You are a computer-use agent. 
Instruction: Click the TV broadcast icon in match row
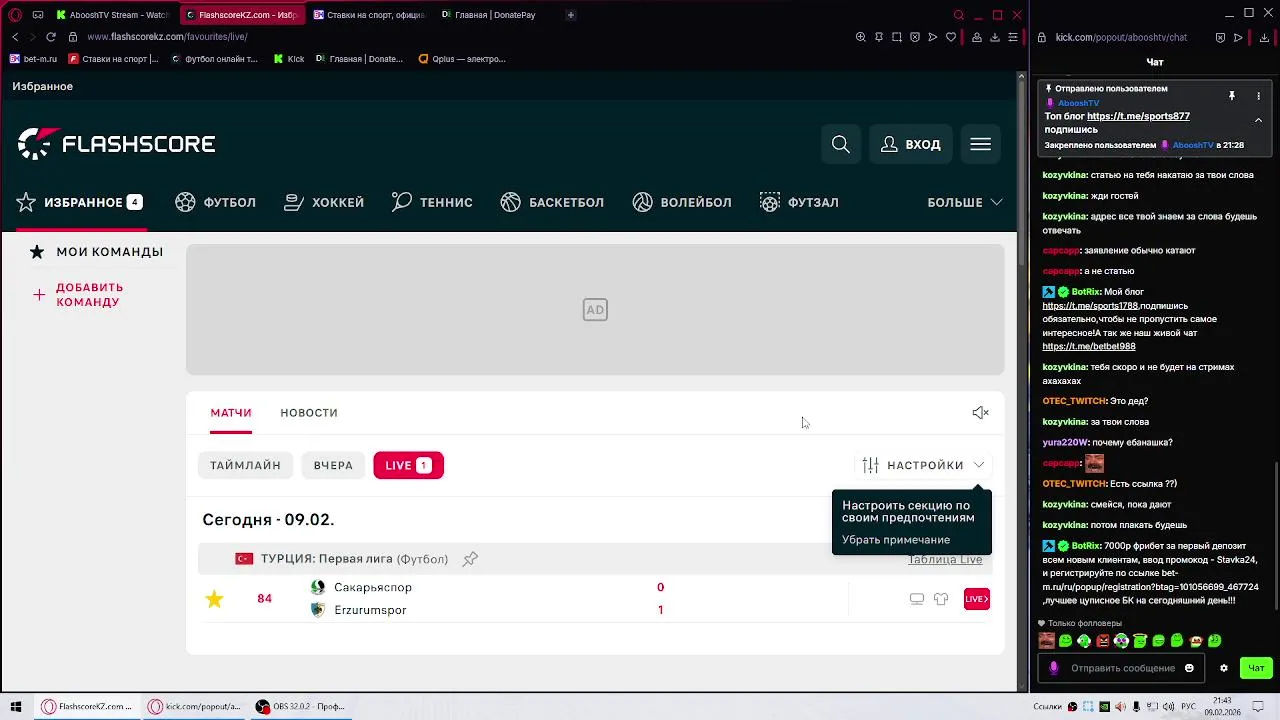[917, 599]
